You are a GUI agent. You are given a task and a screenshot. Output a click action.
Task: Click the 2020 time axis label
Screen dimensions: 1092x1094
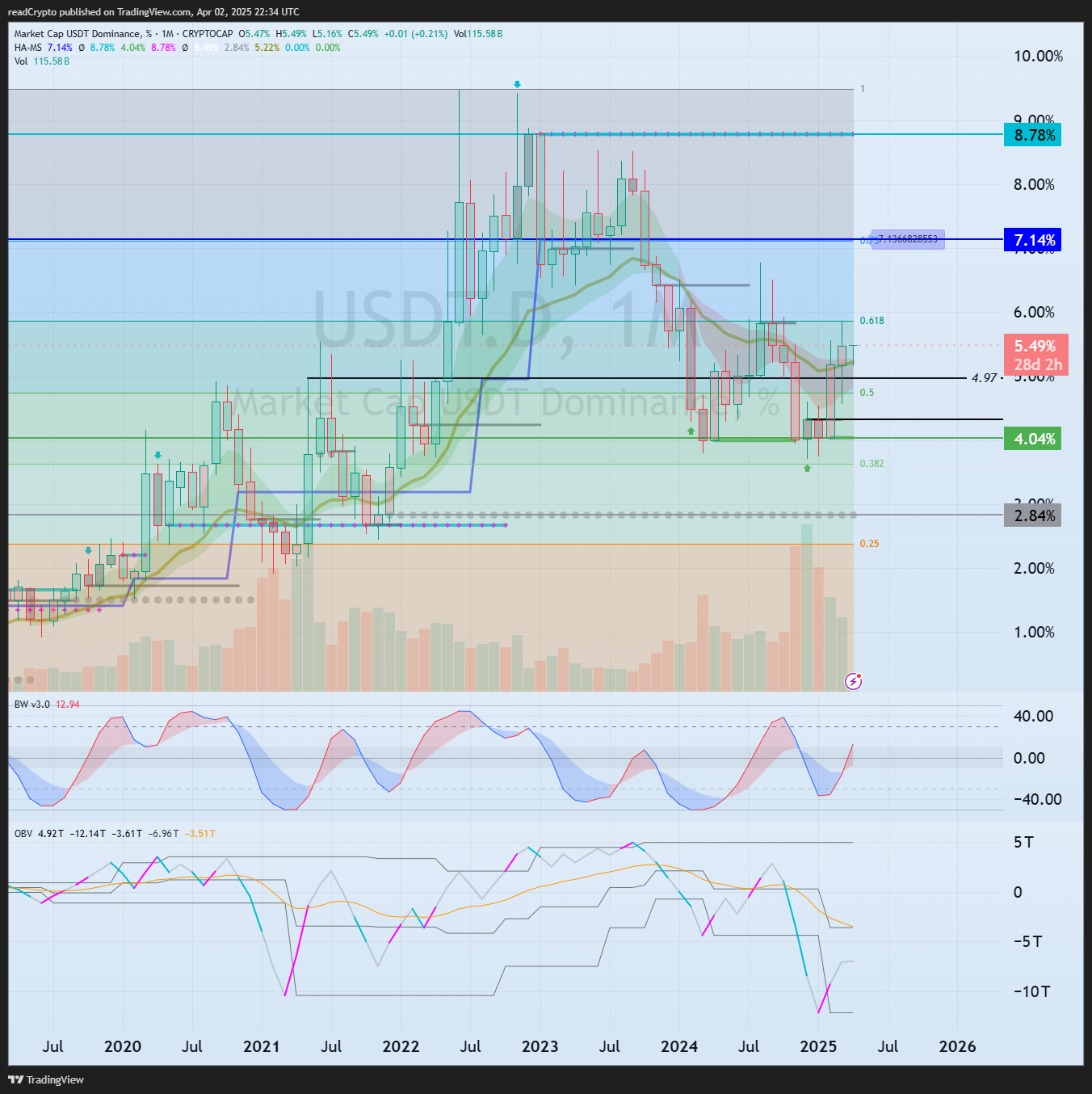tap(123, 1046)
